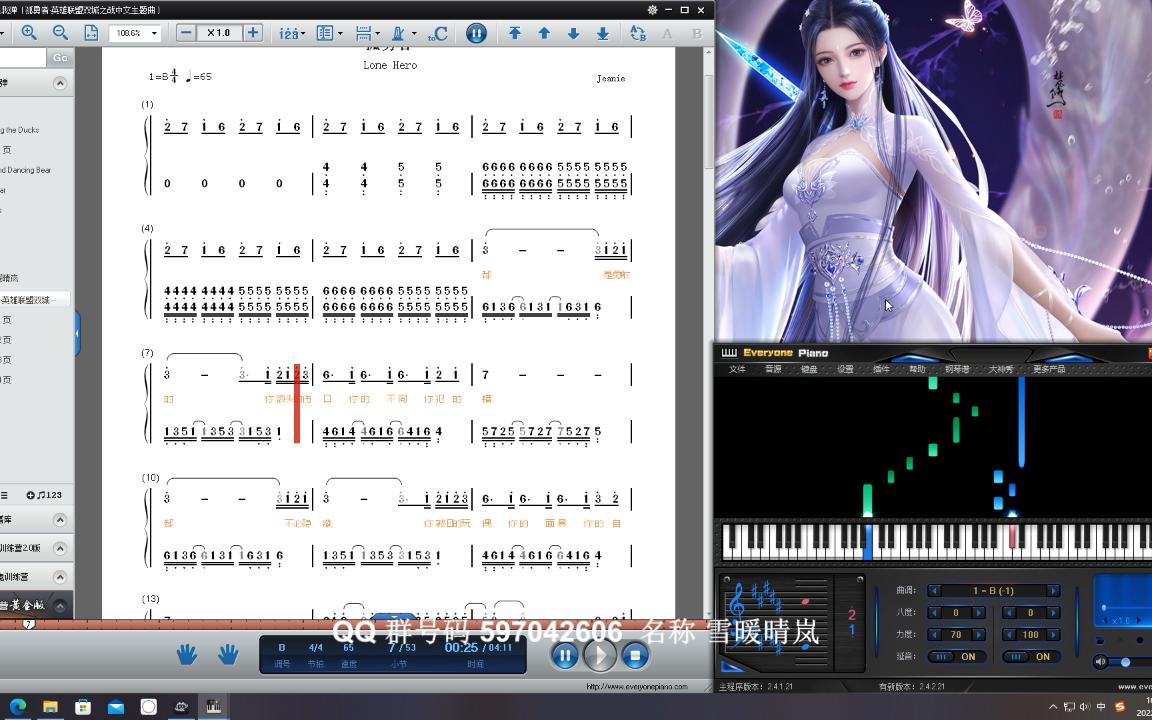Jump to the first page using top arrow icon

(x=515, y=32)
